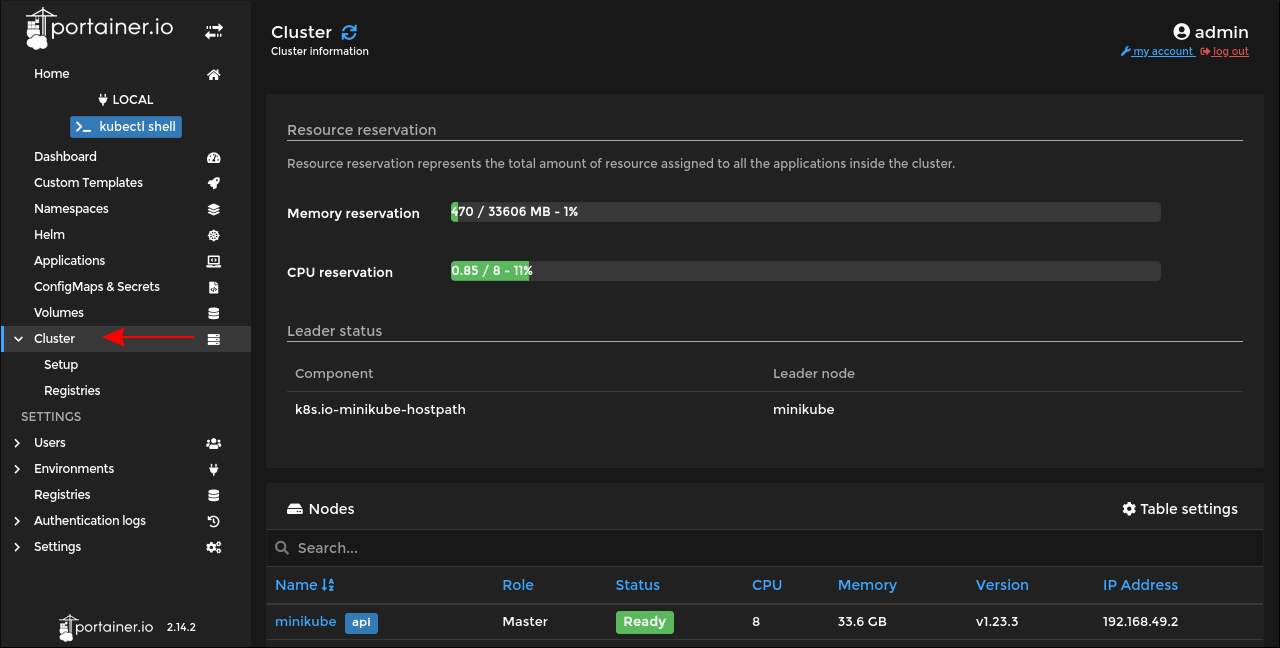Image resolution: width=1280 pixels, height=648 pixels.
Task: Sort nodes by the Status column
Action: pyautogui.click(x=638, y=585)
